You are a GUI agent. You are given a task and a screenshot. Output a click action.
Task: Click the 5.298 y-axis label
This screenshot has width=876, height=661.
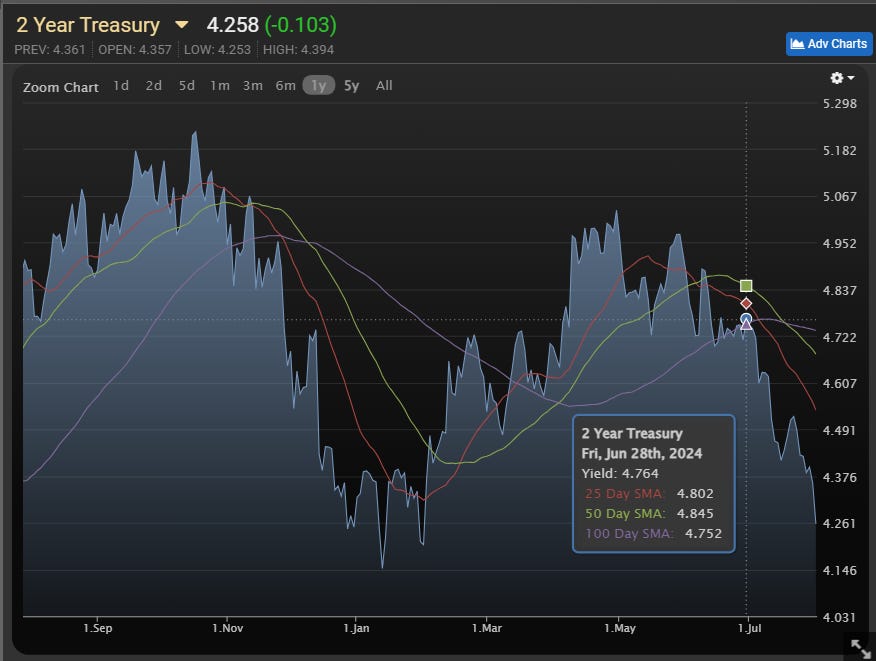tap(840, 103)
